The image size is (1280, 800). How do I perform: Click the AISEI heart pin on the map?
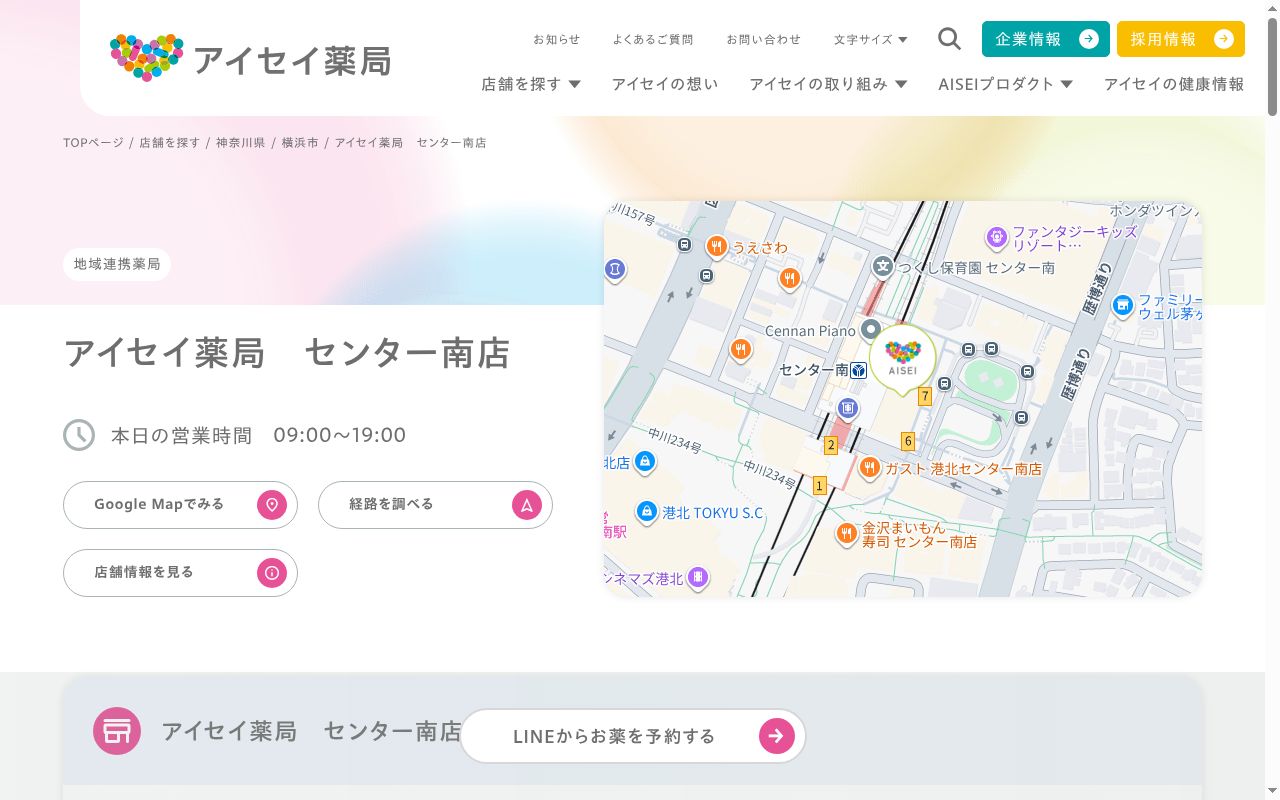pos(903,360)
